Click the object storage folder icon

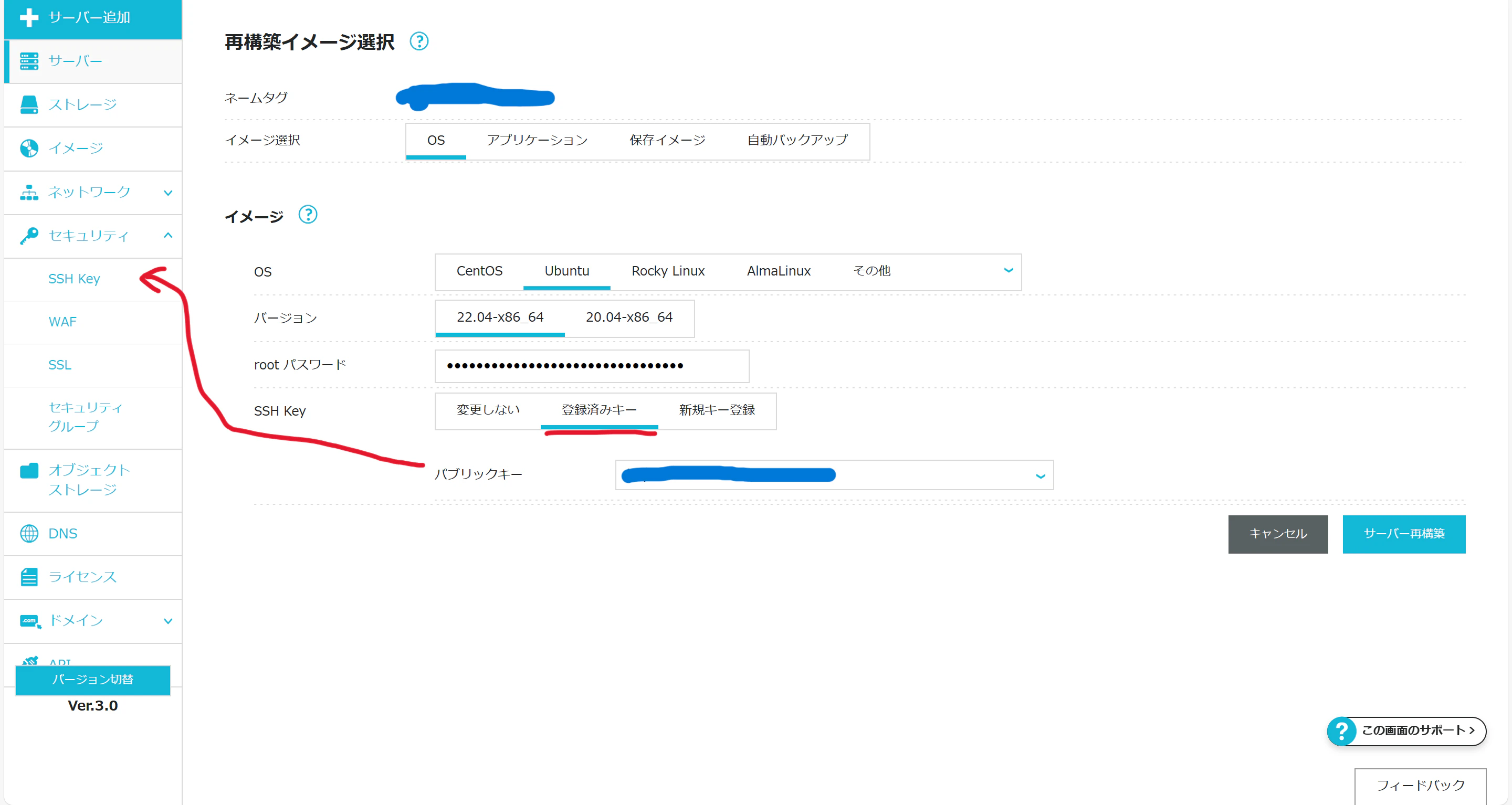point(29,471)
